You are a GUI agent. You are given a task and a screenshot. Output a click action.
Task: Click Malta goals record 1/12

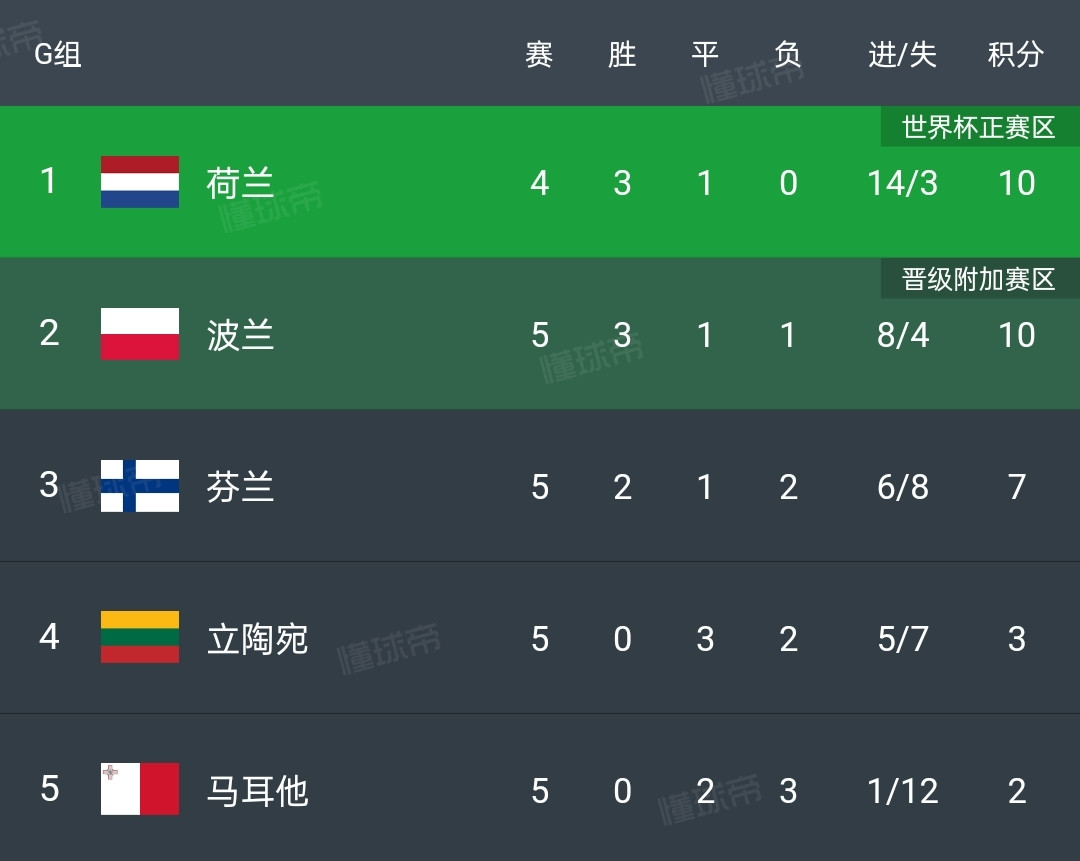[x=902, y=791]
